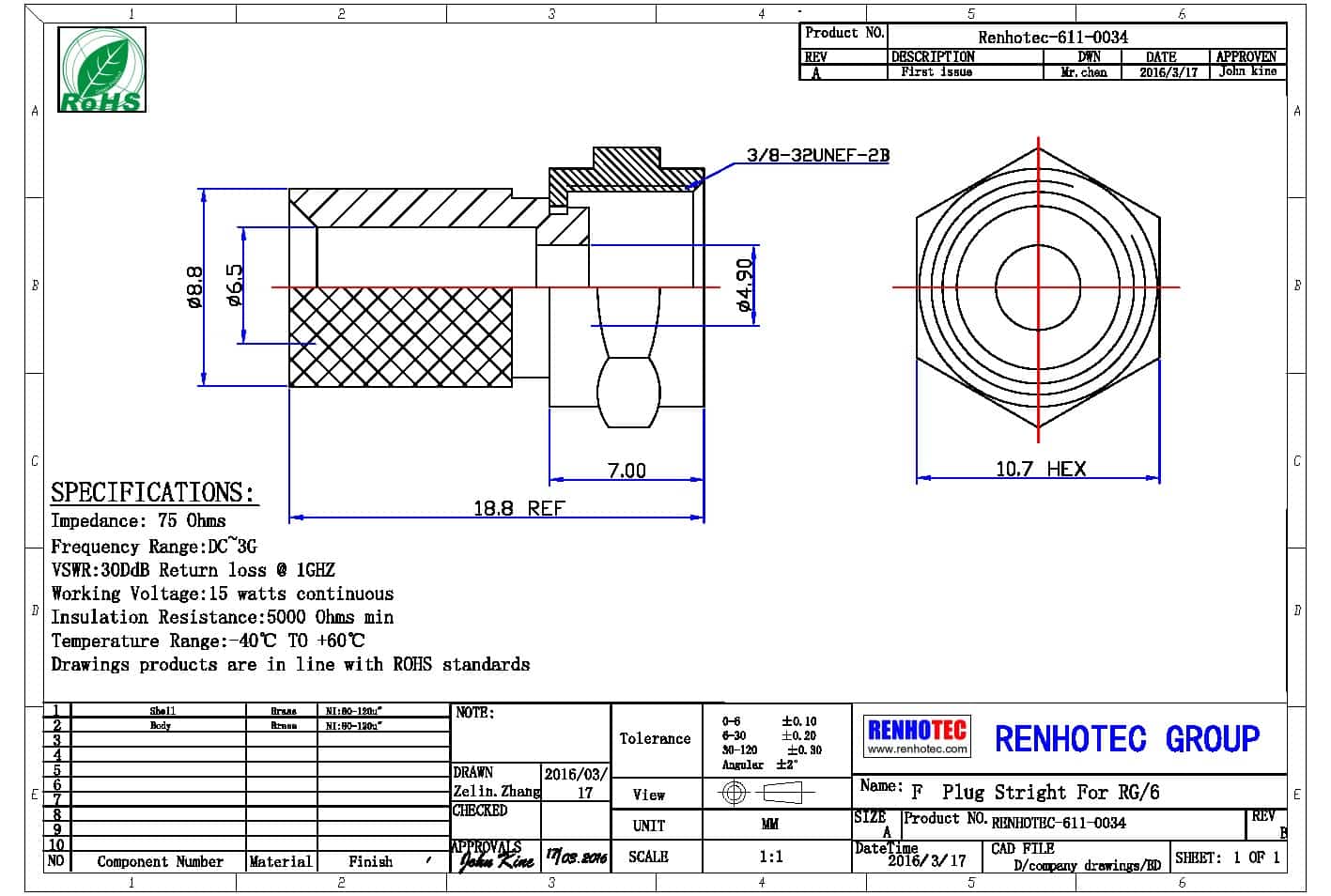Select the 7.00 nut length dimension
The height and width of the screenshot is (896, 1331).
pos(627,471)
